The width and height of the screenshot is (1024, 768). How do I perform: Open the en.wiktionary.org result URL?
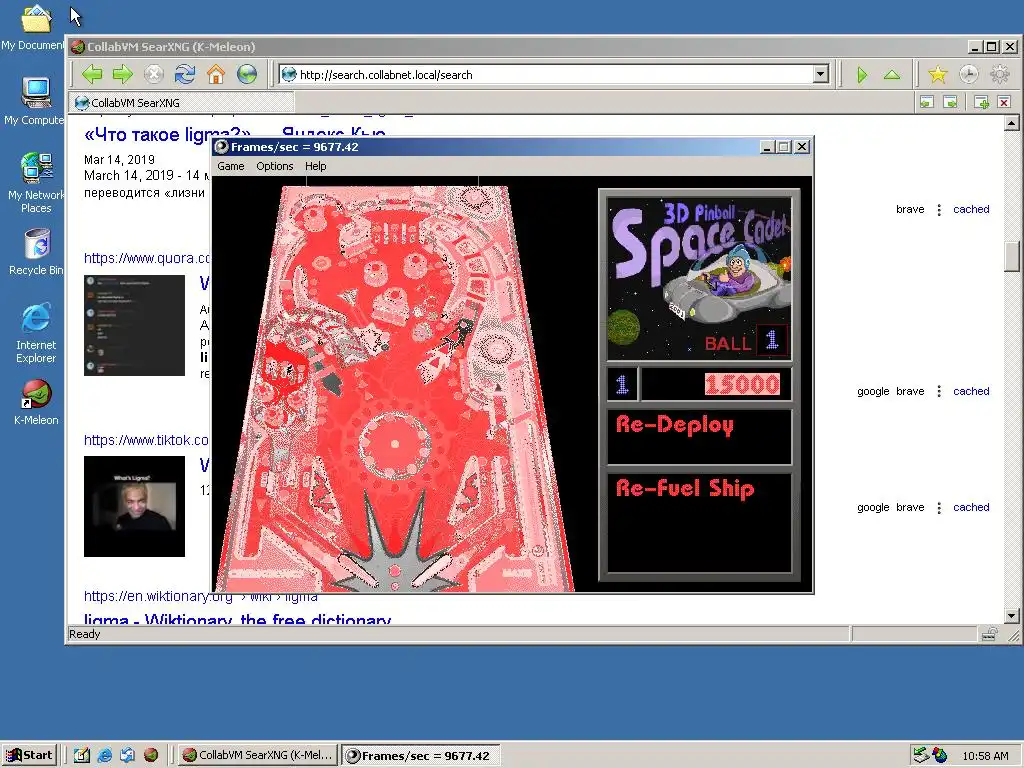tap(158, 596)
